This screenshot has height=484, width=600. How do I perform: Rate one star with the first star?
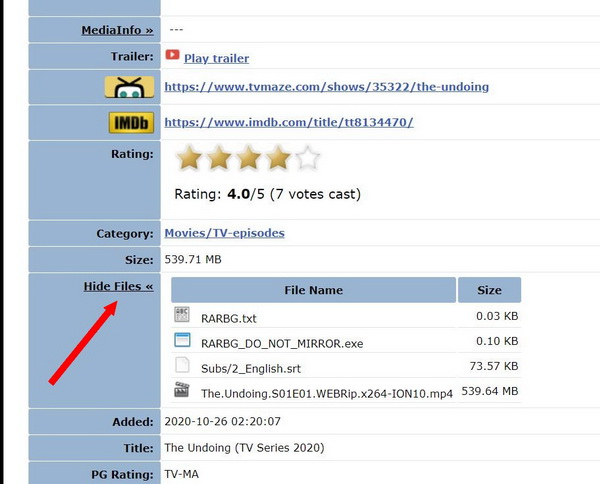tap(188, 159)
